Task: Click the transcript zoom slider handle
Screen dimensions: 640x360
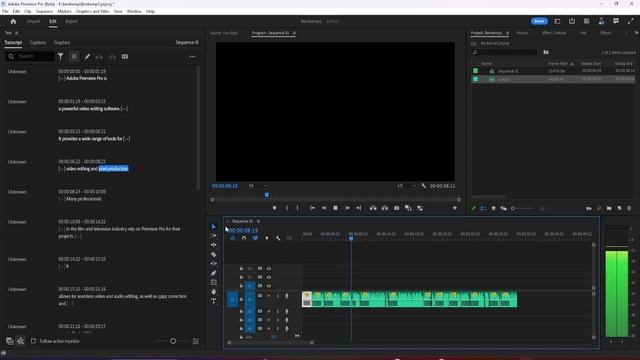Action: click(173, 341)
